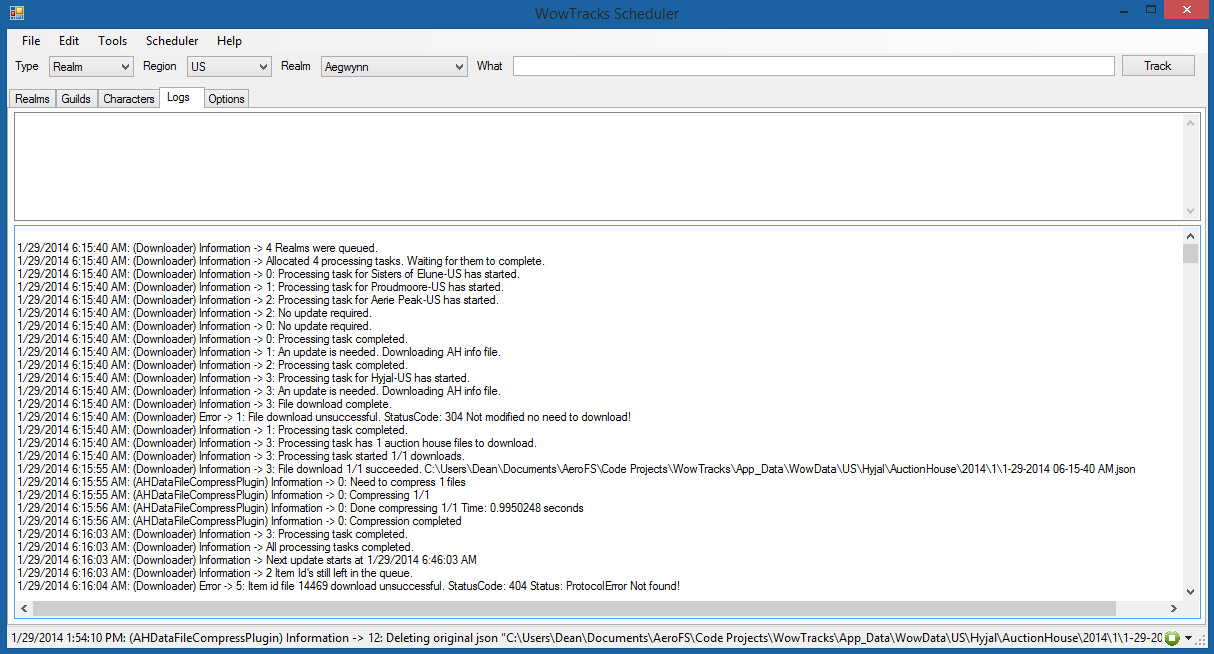Open the File menu
The image size is (1214, 654).
[x=31, y=41]
